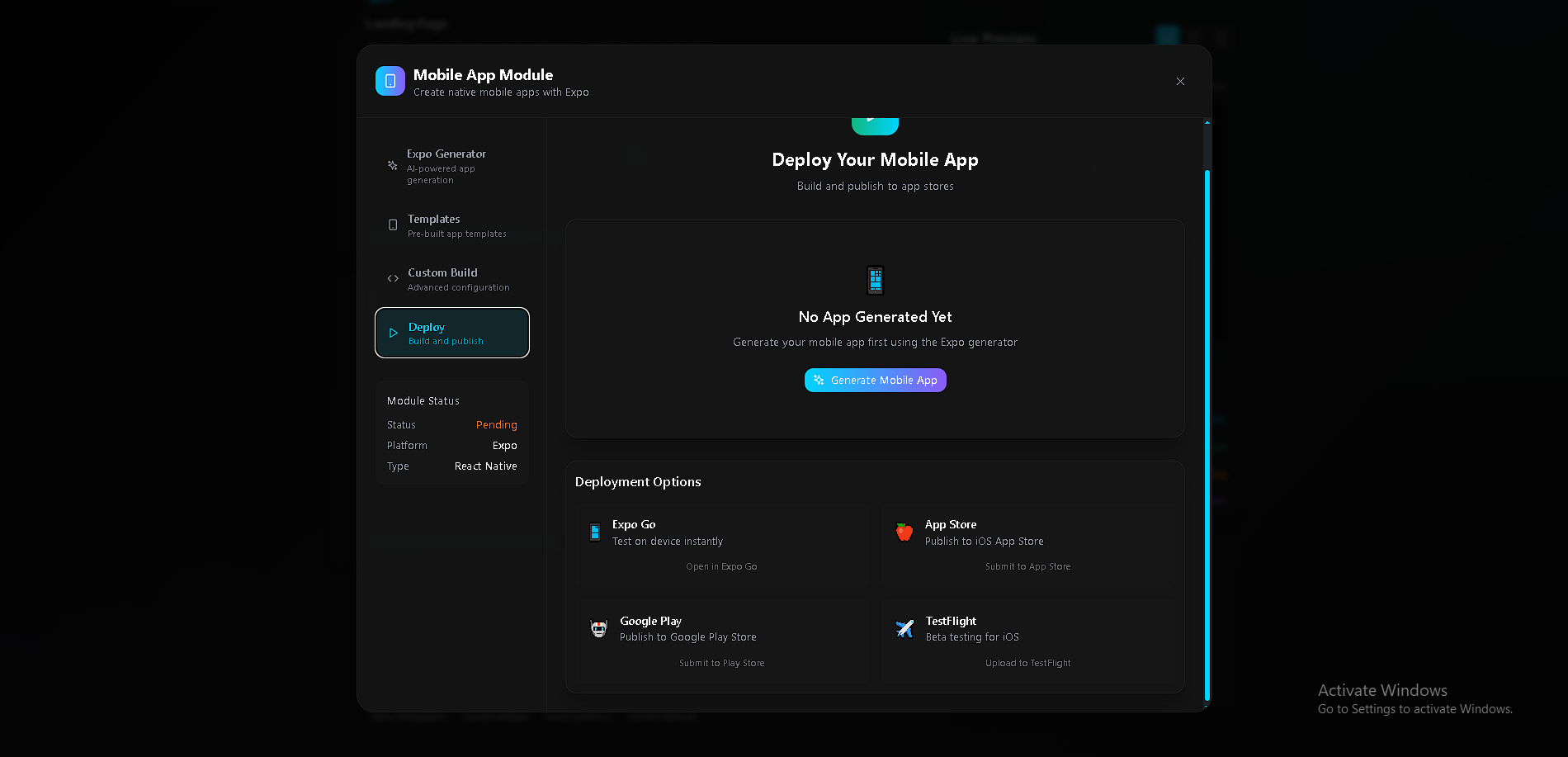The image size is (1568, 757).
Task: Click the App Store card title
Action: coord(951,524)
